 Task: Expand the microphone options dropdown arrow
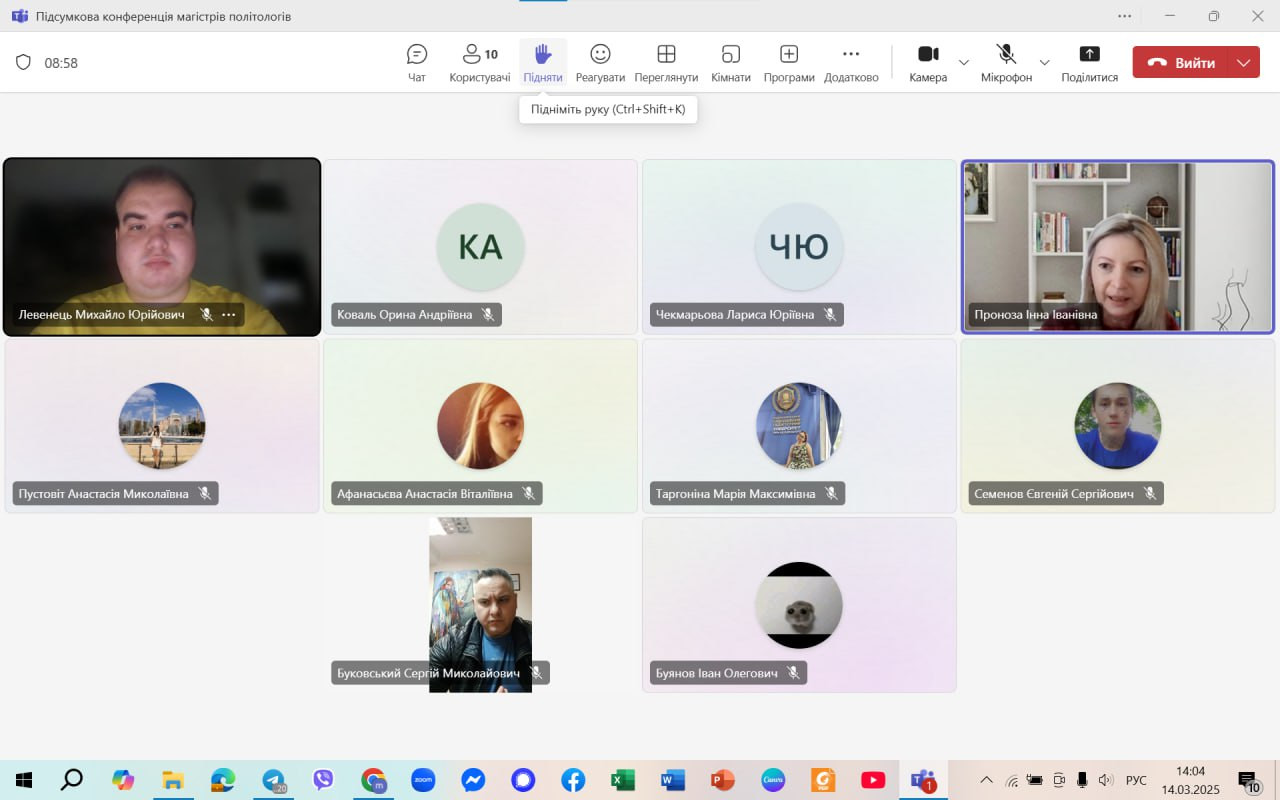click(1044, 62)
